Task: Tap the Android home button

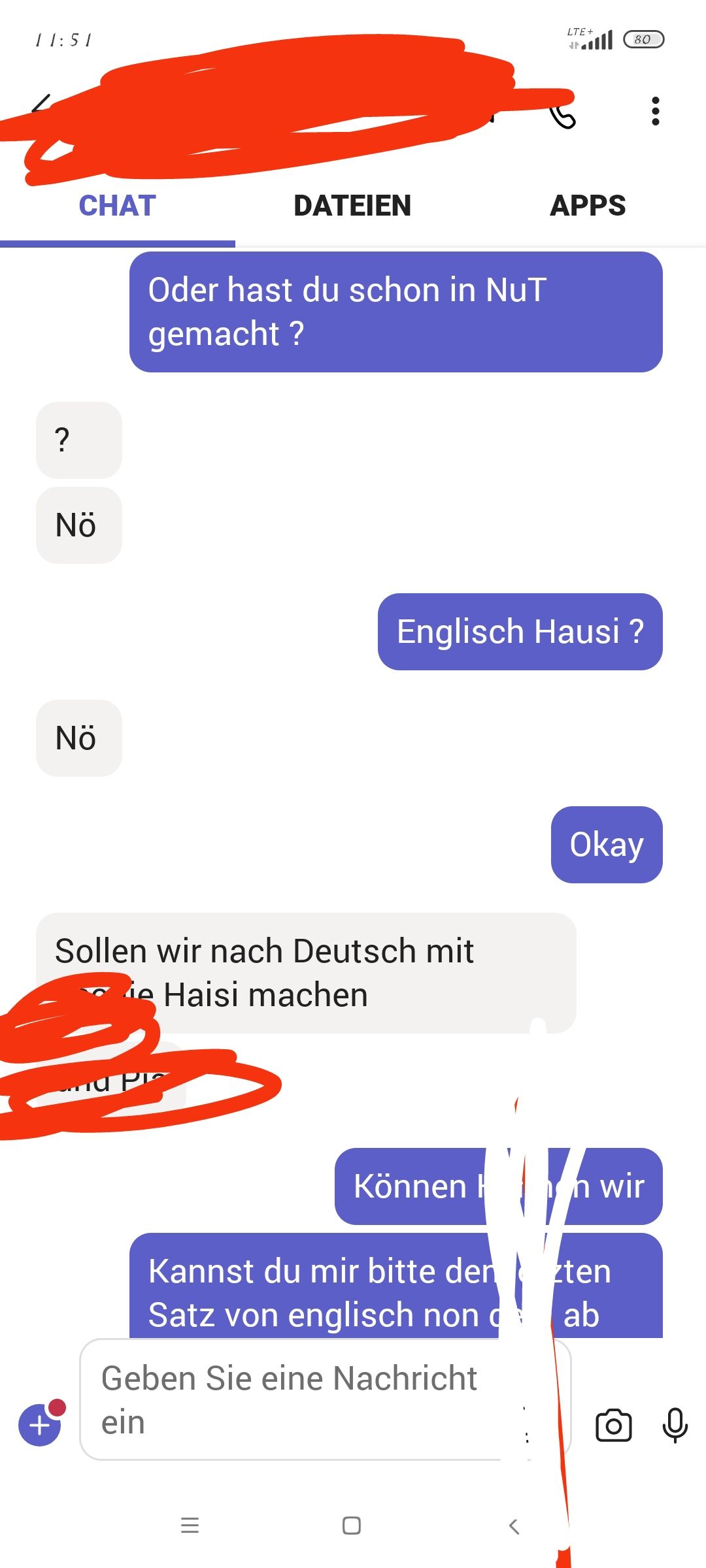Action: tap(352, 1526)
